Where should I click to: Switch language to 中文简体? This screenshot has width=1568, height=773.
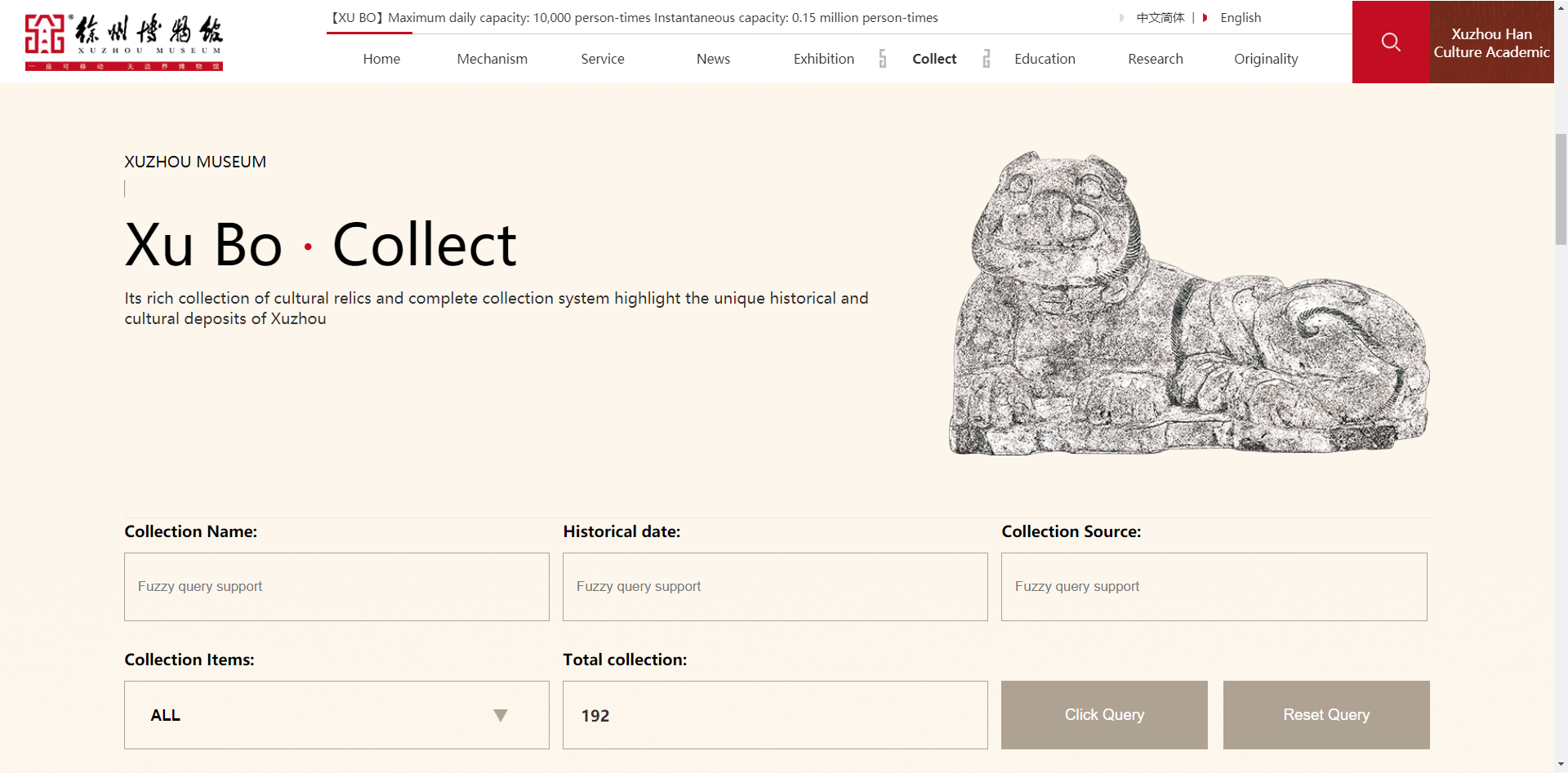pos(1160,18)
